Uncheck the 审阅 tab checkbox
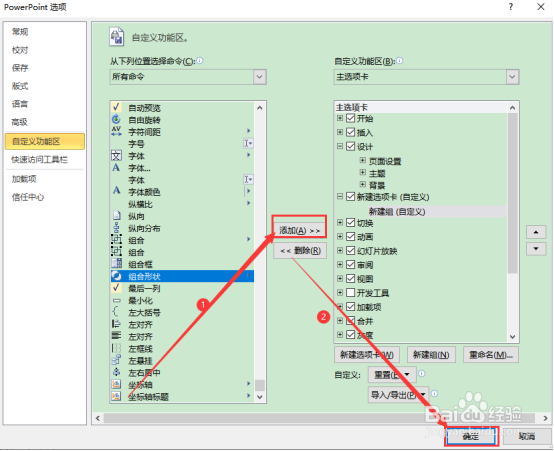 point(350,264)
